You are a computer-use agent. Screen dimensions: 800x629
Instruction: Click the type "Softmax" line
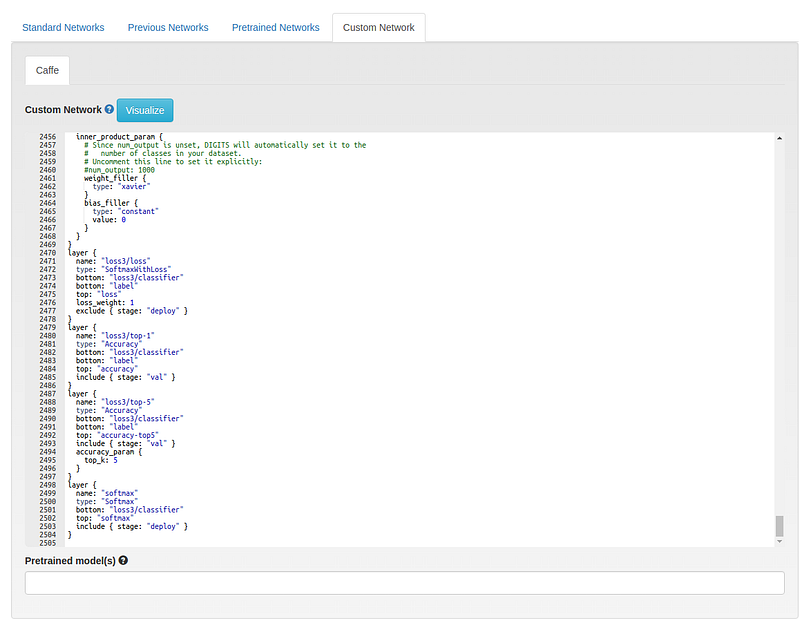point(107,501)
